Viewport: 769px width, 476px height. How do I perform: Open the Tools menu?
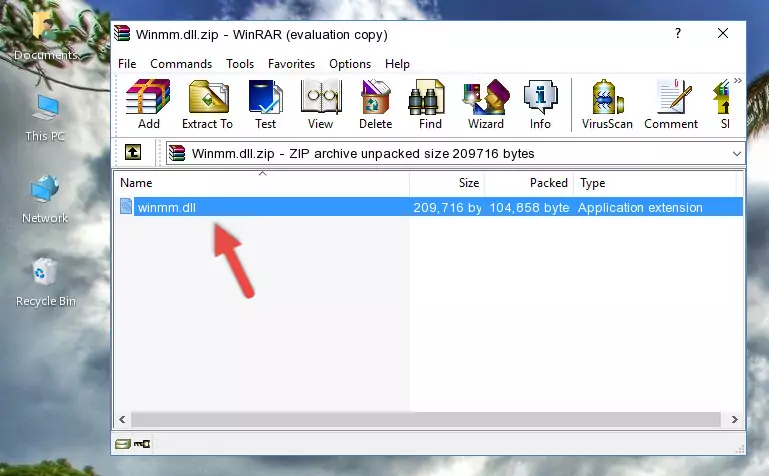[240, 64]
